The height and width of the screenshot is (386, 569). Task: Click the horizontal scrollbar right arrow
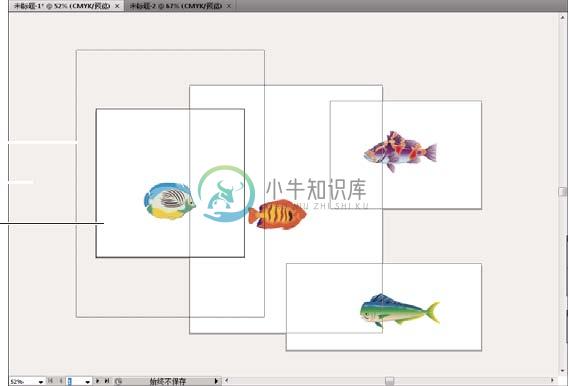coord(553,381)
